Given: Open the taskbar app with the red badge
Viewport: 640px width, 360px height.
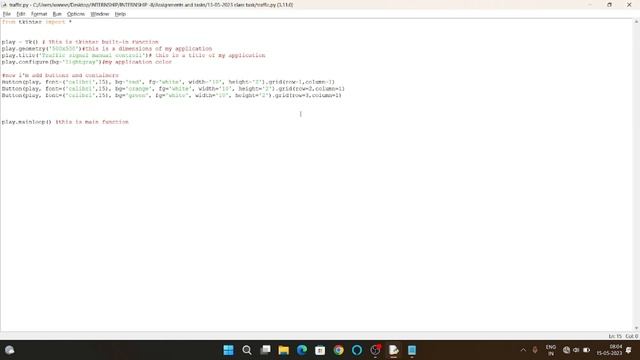Looking at the screenshot, I should coord(375,350).
